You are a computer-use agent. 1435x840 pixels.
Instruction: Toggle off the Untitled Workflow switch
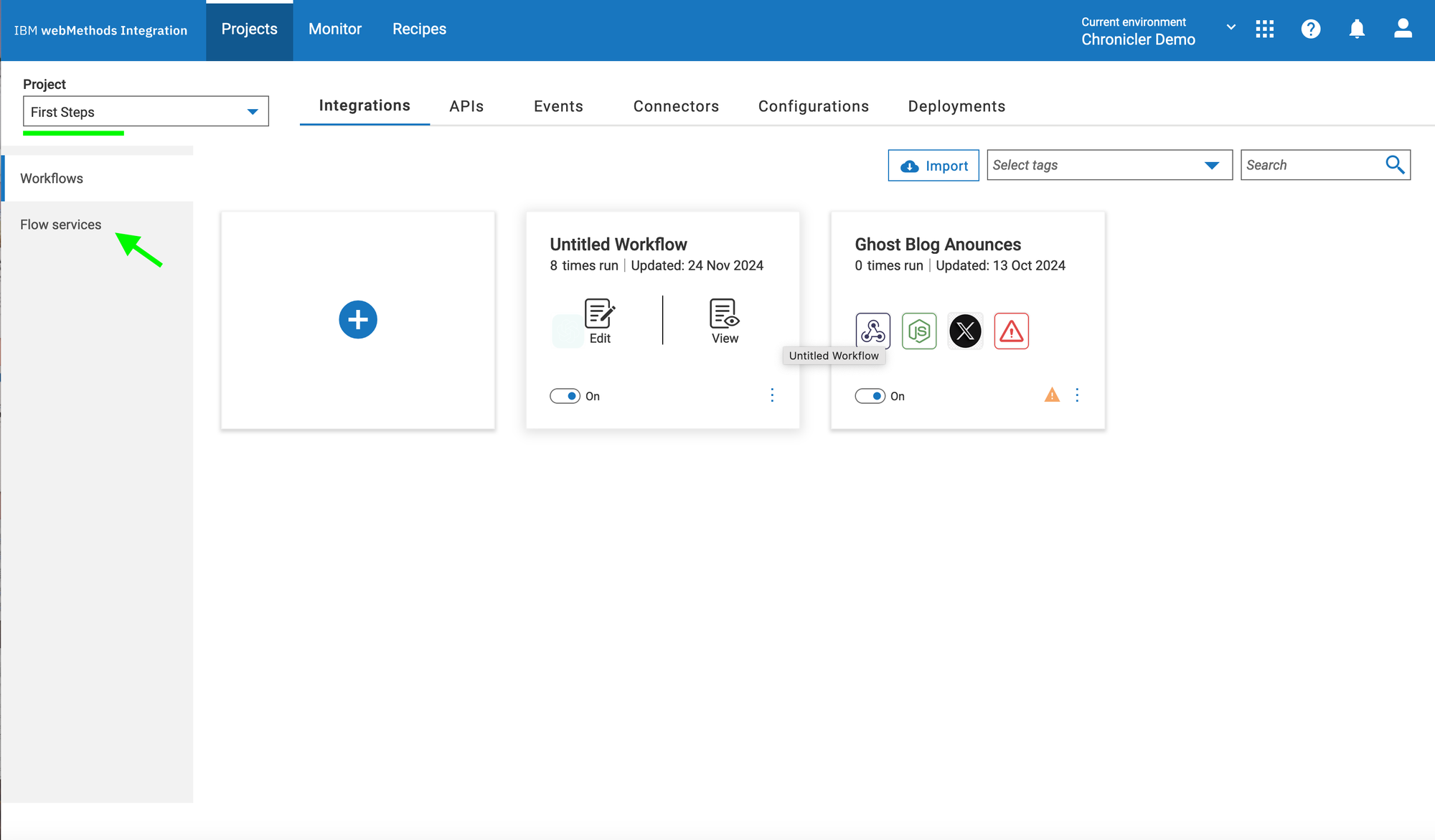pyautogui.click(x=565, y=396)
